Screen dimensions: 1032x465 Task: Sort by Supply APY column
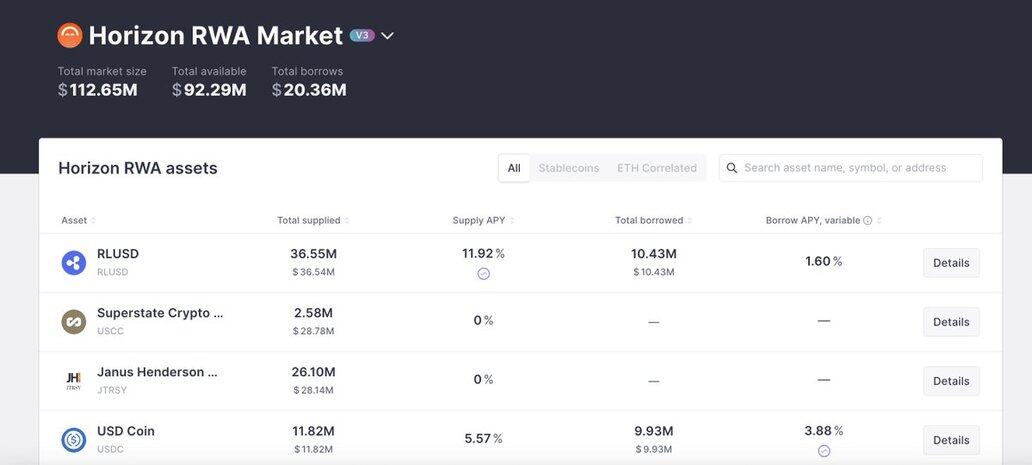(484, 220)
